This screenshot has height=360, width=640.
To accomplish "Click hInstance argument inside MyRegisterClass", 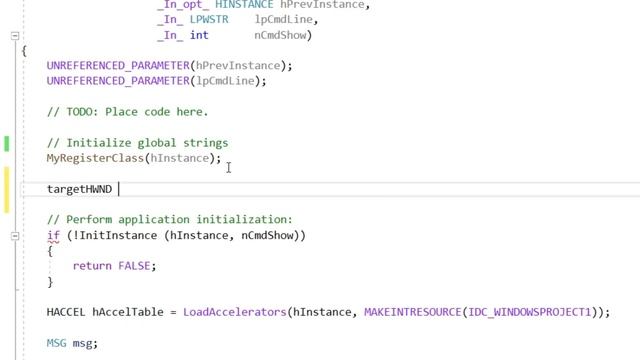I will 180,158.
